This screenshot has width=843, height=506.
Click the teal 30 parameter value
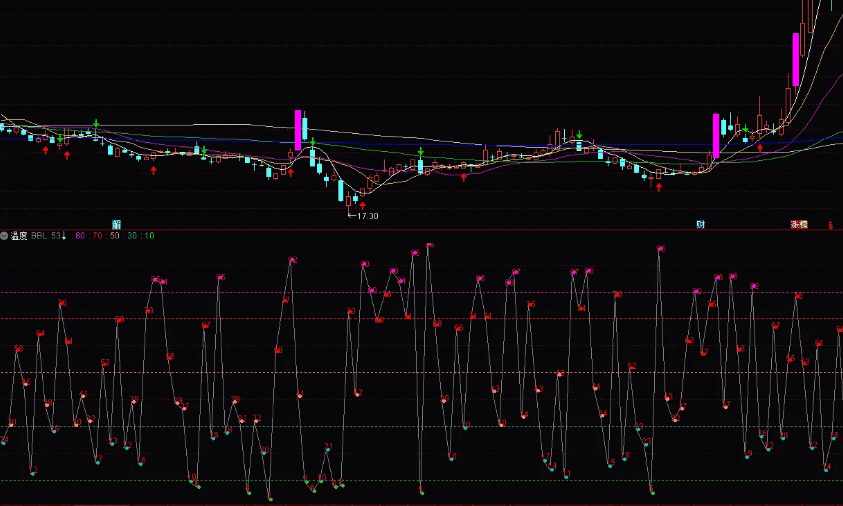(132, 236)
